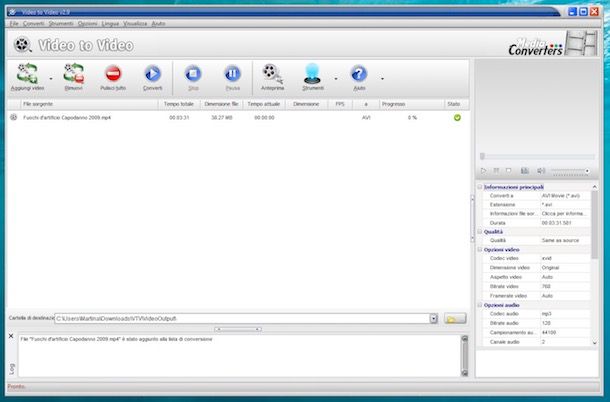610x402 pixels.
Task: Click the side panel vertical splitter handle
Action: (473, 219)
